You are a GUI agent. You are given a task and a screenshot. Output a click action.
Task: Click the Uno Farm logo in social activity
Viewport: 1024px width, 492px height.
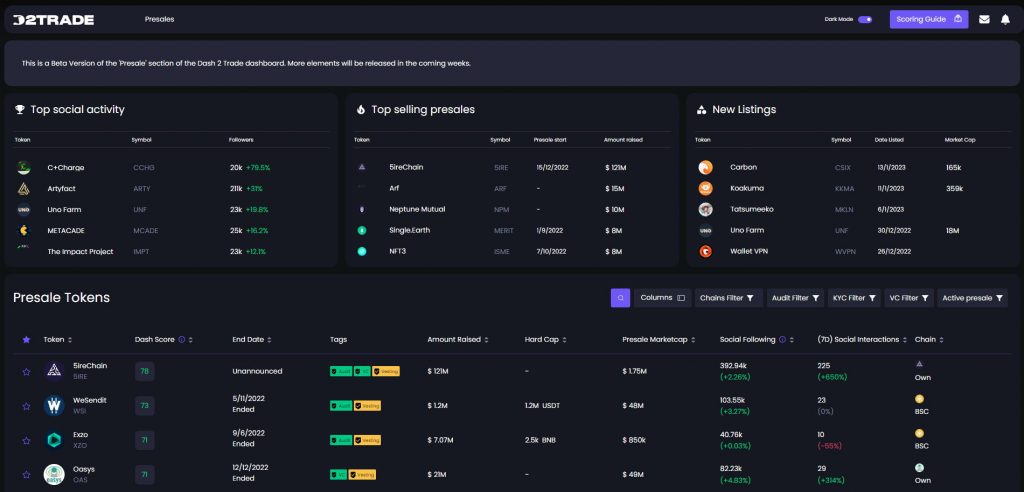(24, 210)
